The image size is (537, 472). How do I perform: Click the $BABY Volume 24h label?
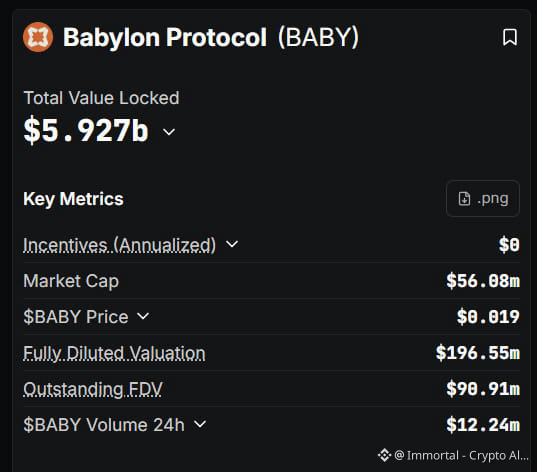pos(104,425)
